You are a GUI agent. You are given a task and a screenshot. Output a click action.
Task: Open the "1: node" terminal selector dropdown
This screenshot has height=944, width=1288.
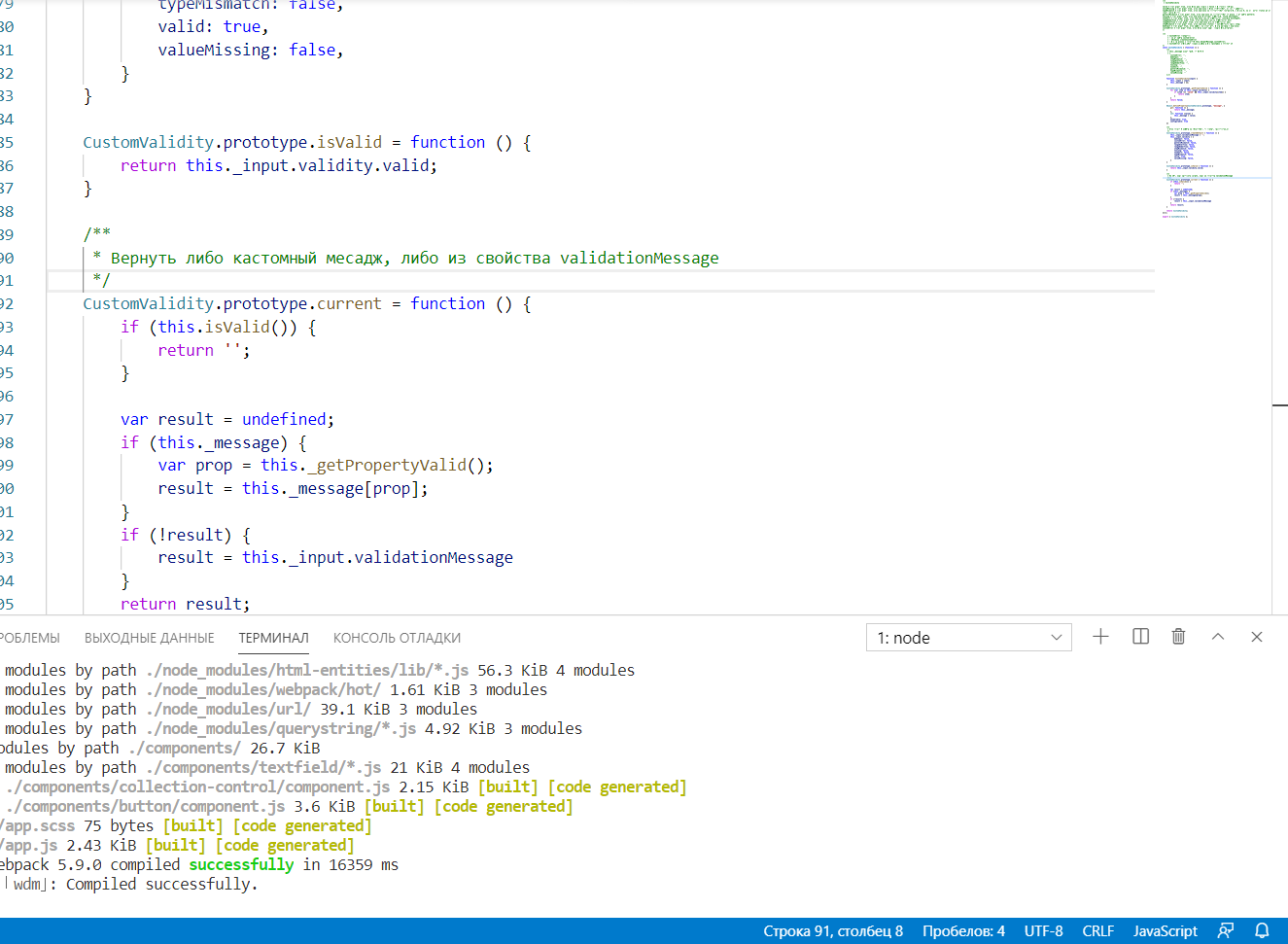967,637
